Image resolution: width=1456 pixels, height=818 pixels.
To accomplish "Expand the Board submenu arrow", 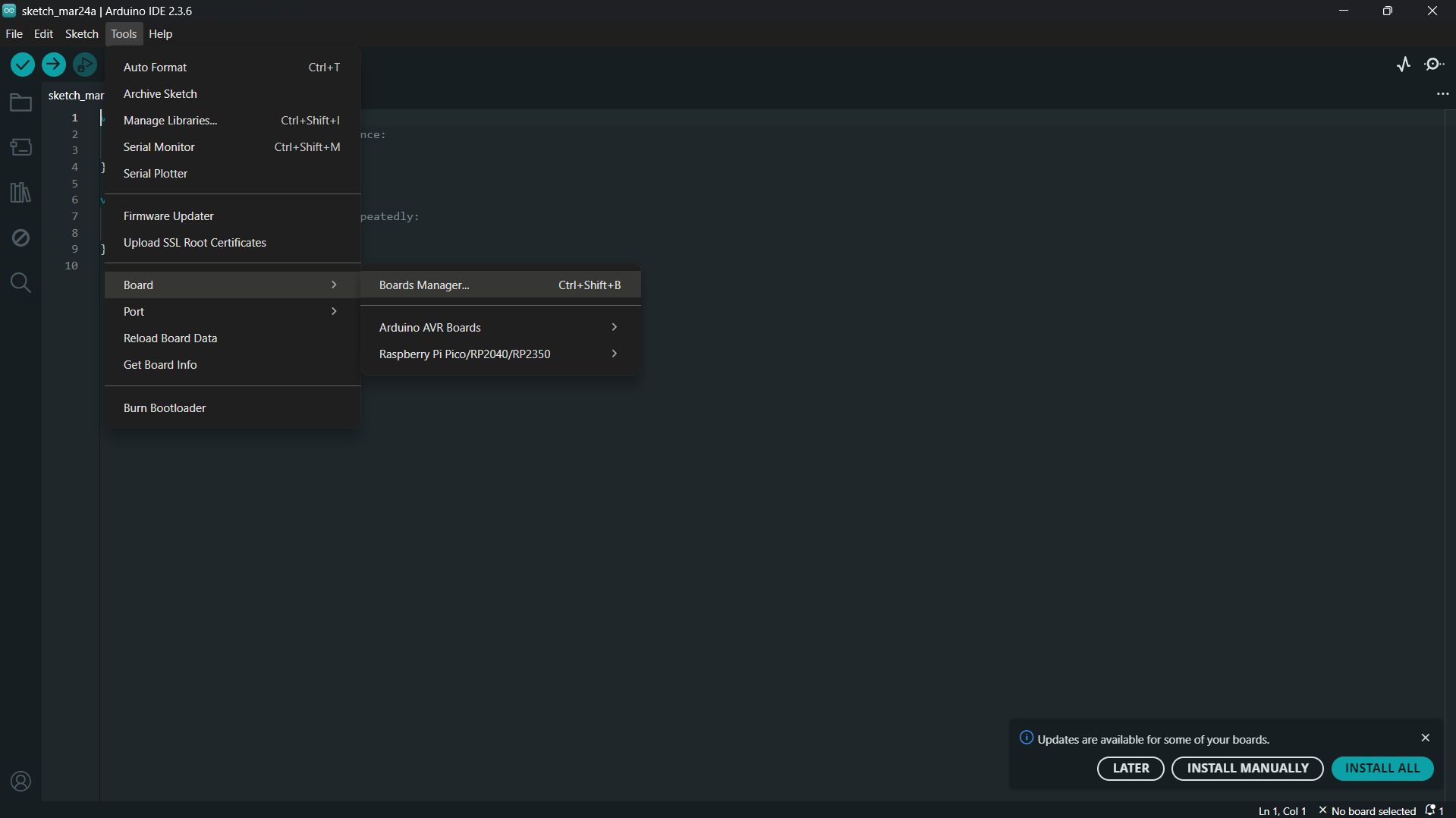I will [334, 285].
